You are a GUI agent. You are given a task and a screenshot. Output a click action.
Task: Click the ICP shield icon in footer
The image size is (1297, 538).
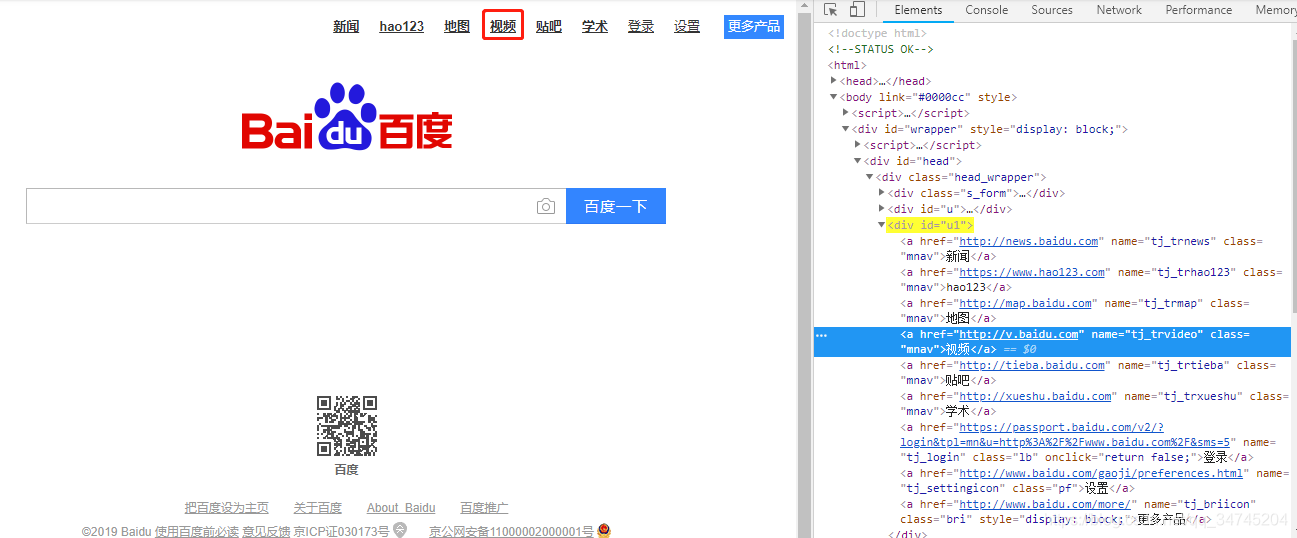400,530
